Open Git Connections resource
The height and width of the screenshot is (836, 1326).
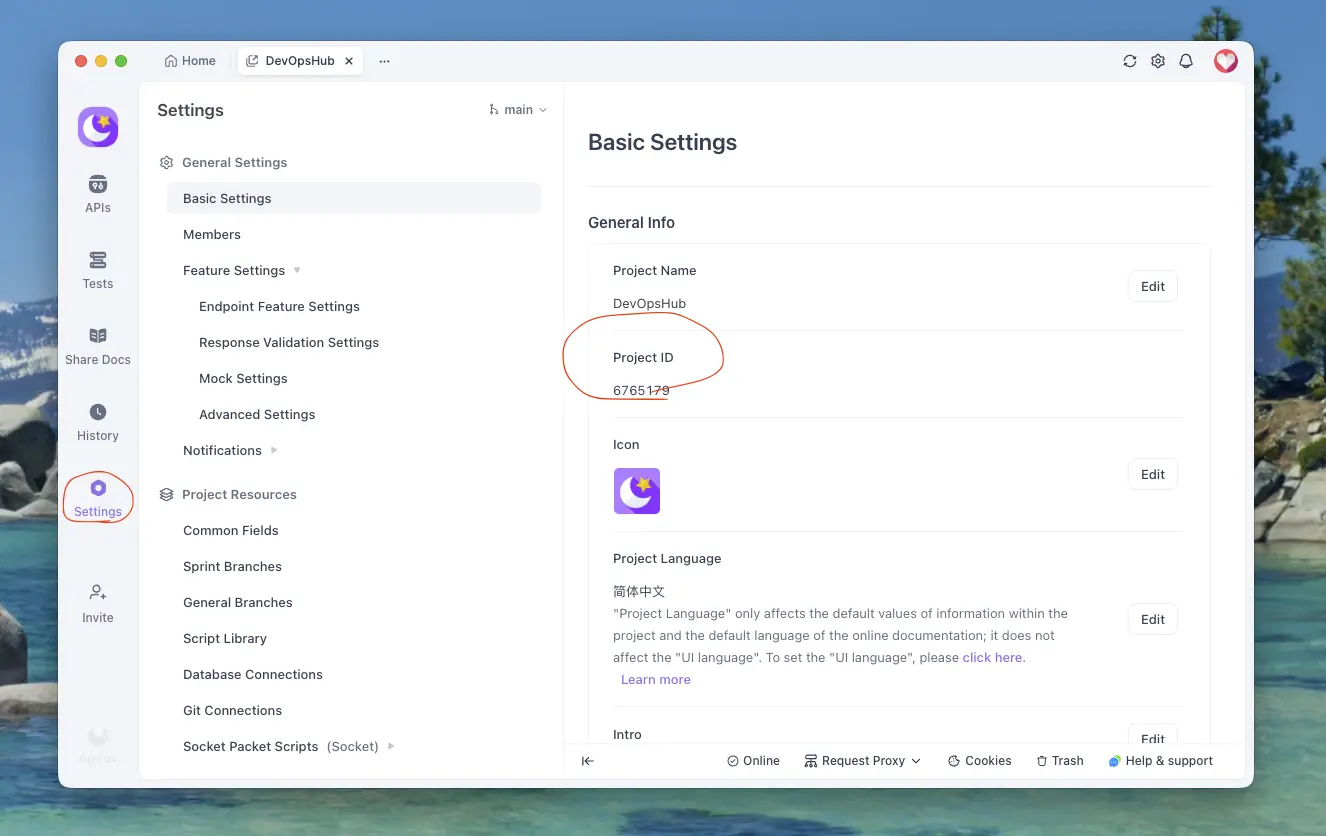tap(232, 710)
